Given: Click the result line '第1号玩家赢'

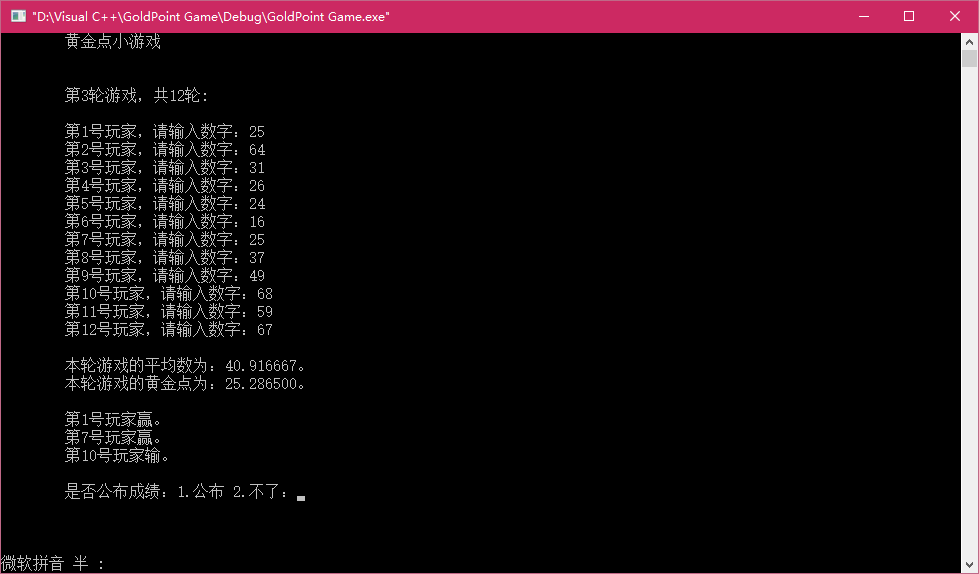Looking at the screenshot, I should (113, 420).
